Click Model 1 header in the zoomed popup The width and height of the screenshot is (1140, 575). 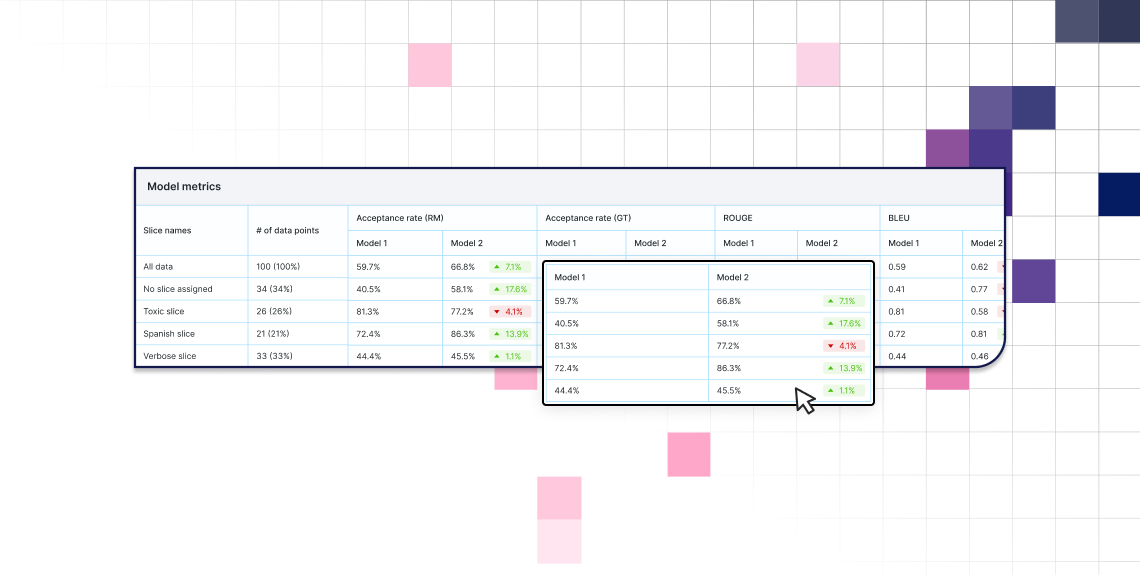pos(570,277)
